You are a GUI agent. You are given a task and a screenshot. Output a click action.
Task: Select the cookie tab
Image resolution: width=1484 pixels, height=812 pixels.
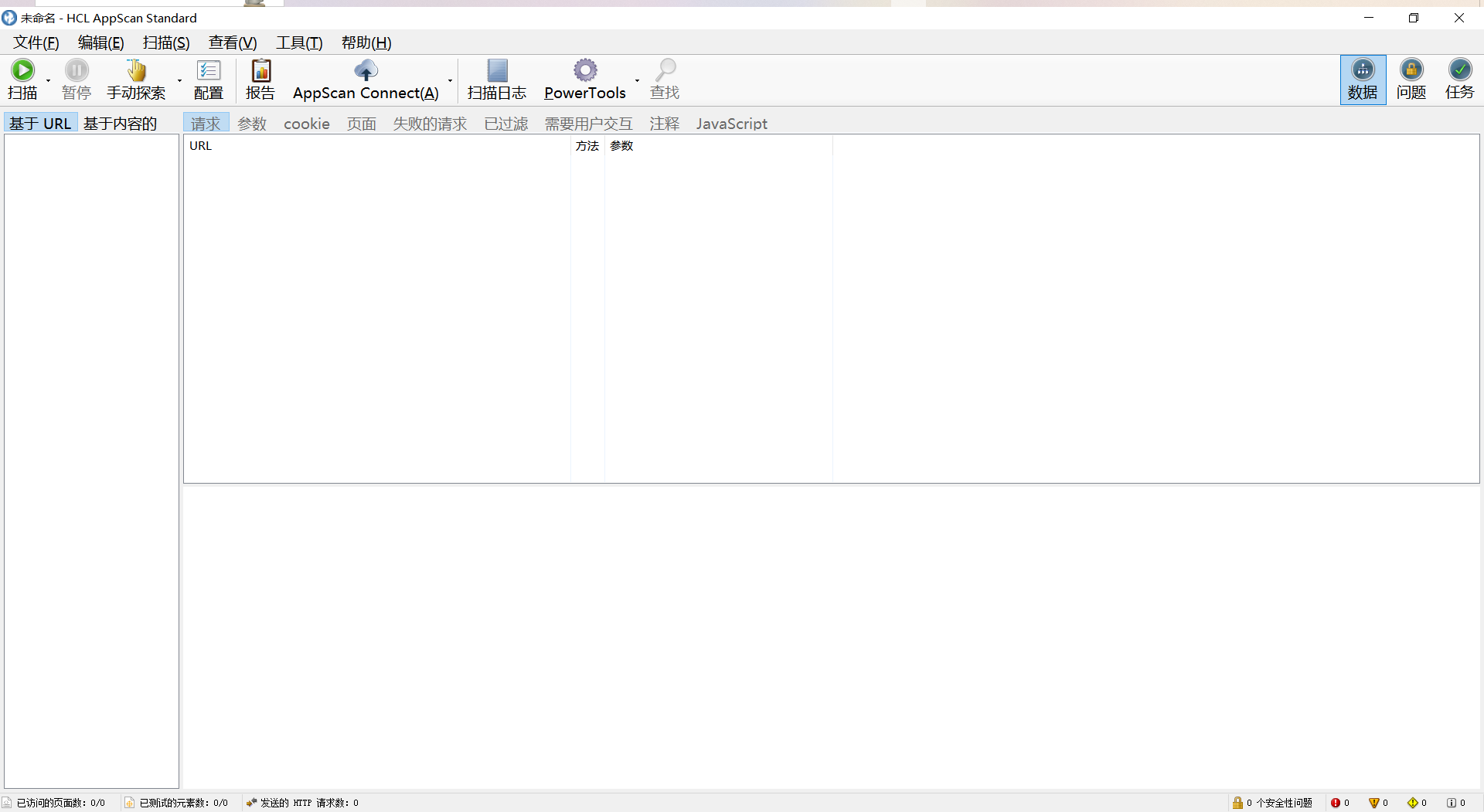(x=307, y=124)
